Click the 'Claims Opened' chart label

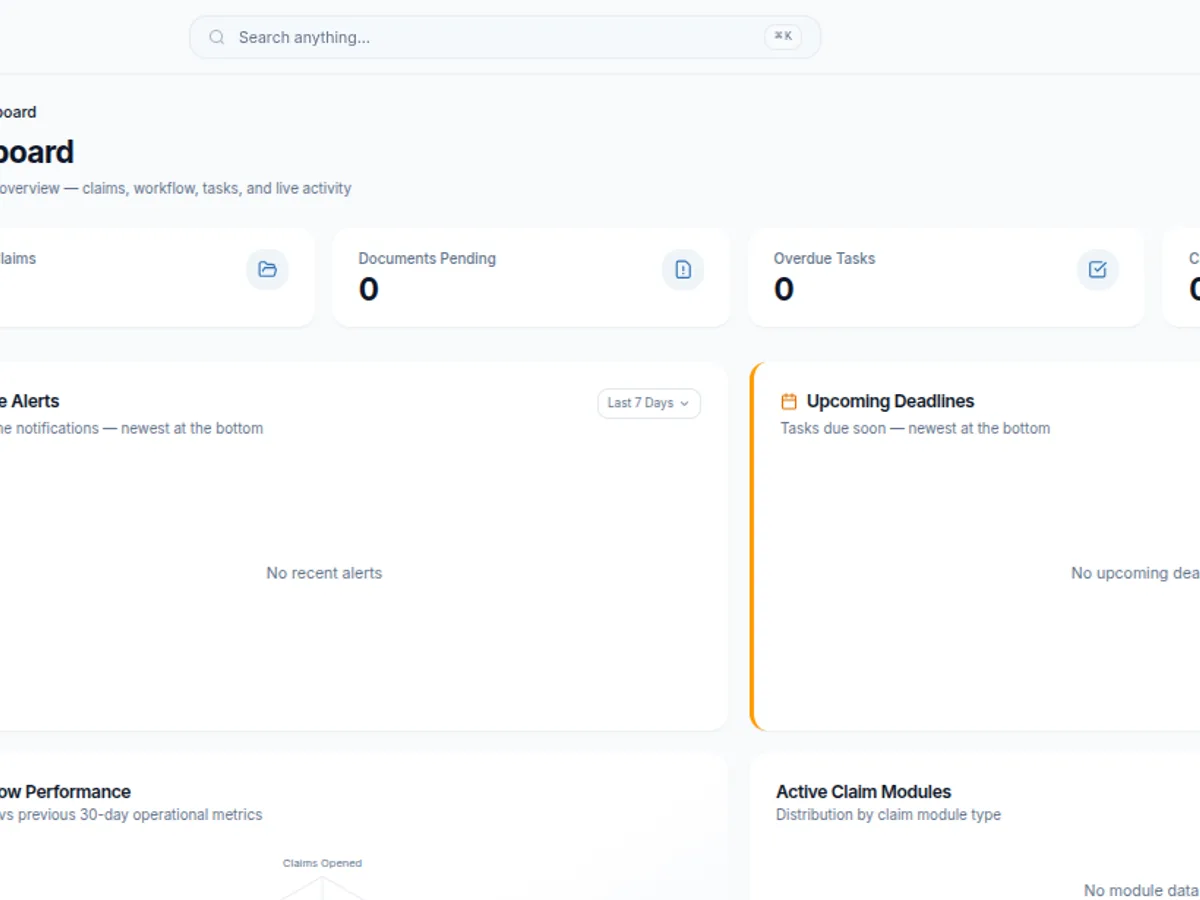(322, 863)
